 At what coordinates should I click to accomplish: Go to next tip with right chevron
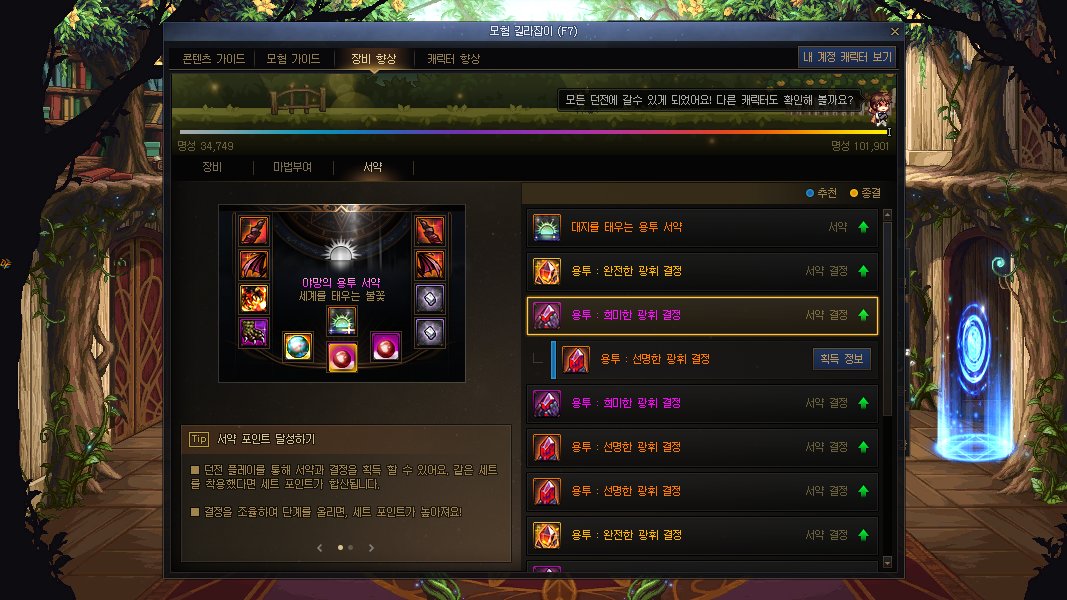(371, 548)
